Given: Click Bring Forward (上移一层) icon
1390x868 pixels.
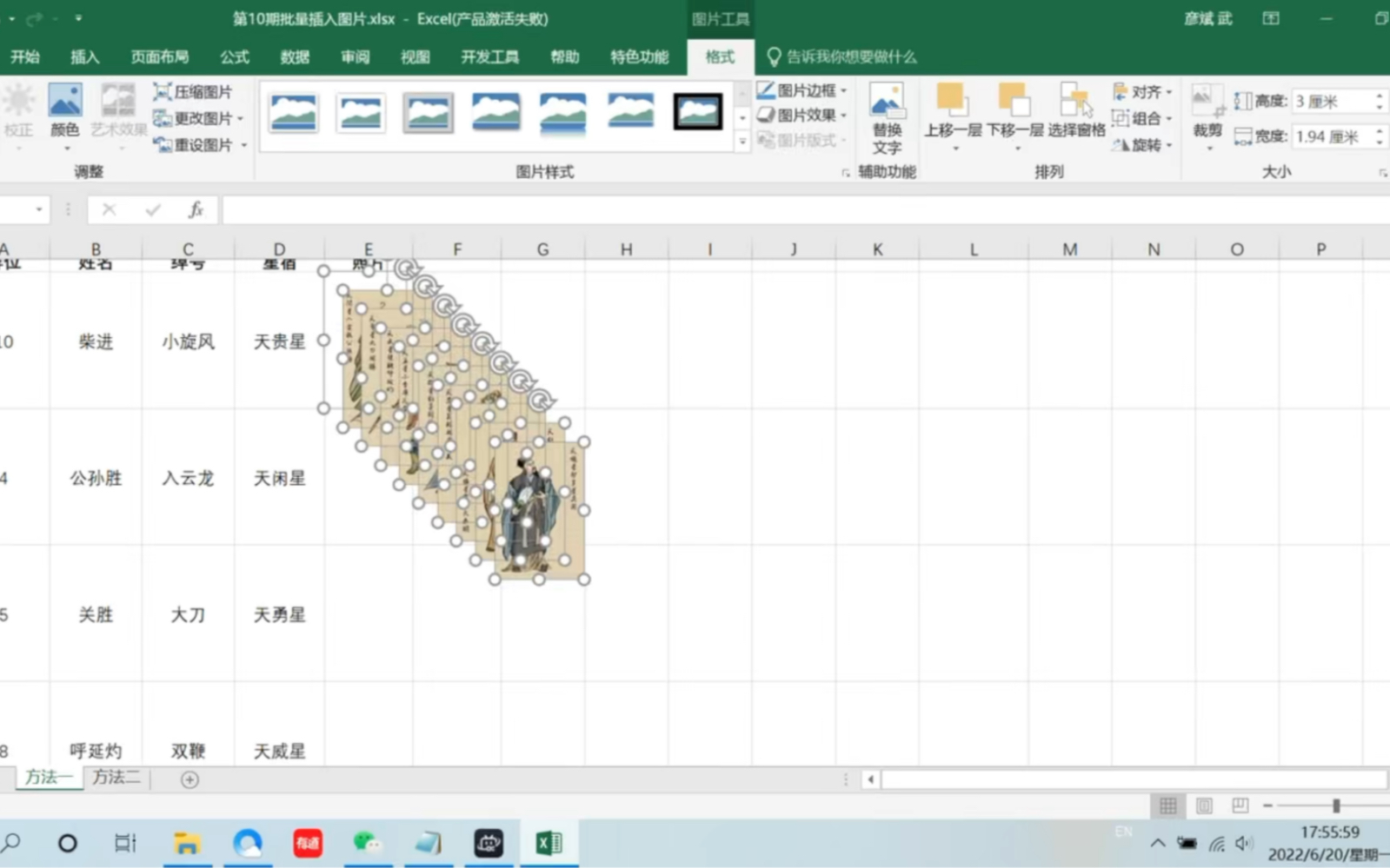Looking at the screenshot, I should point(952,101).
